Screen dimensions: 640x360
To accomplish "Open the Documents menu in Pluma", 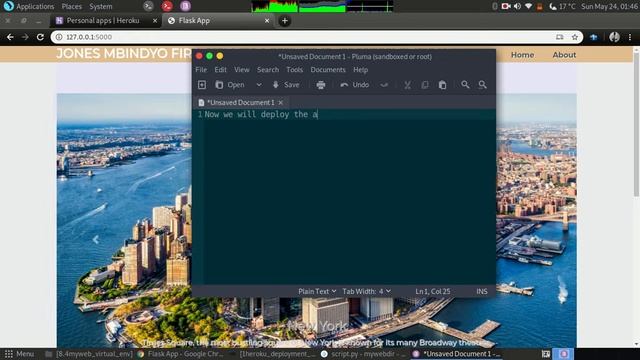I will (328, 70).
